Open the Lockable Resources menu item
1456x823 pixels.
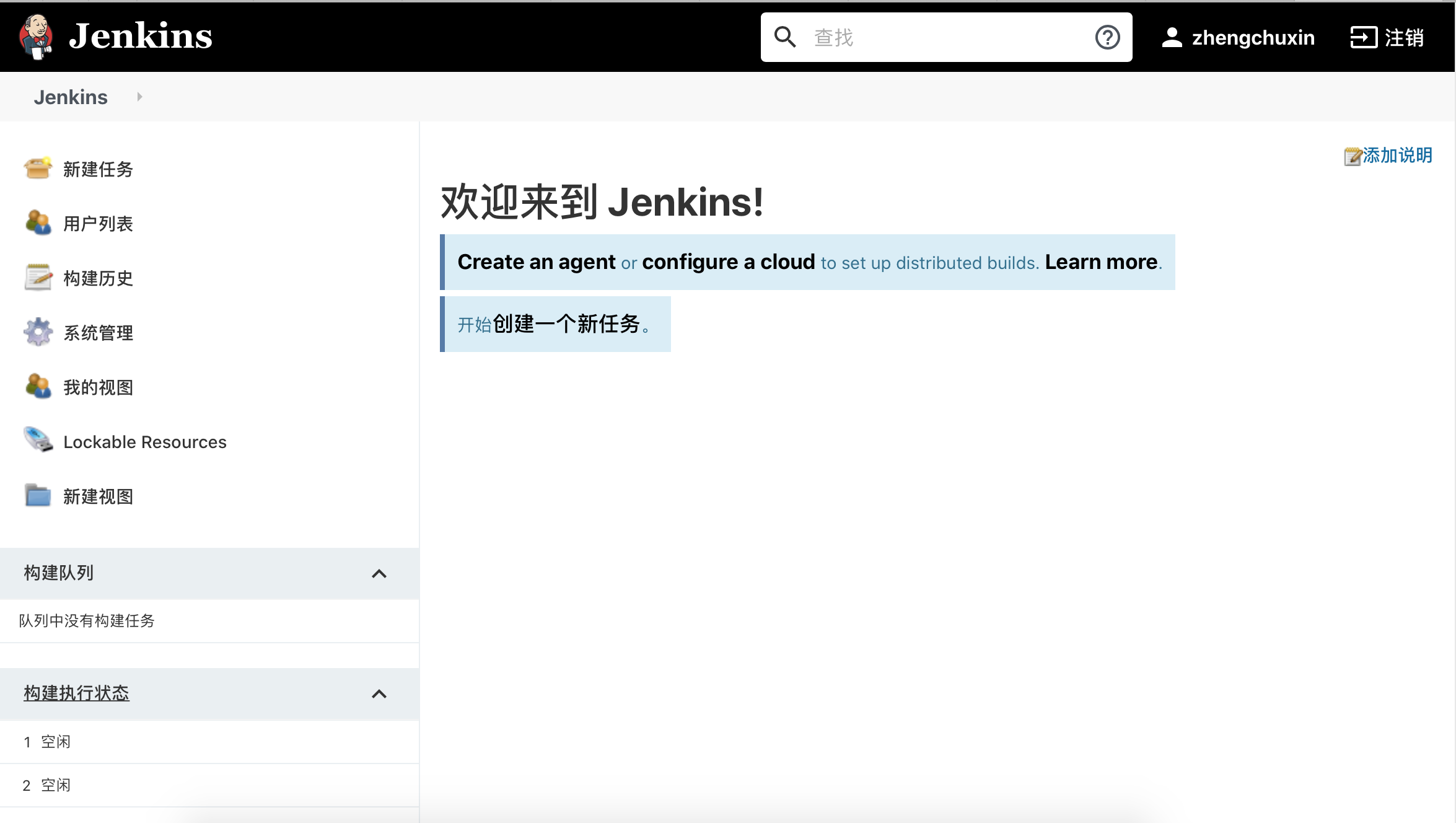(x=145, y=442)
